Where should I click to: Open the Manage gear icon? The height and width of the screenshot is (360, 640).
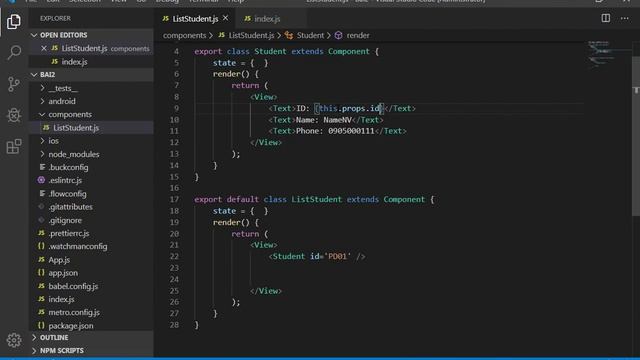[14, 340]
